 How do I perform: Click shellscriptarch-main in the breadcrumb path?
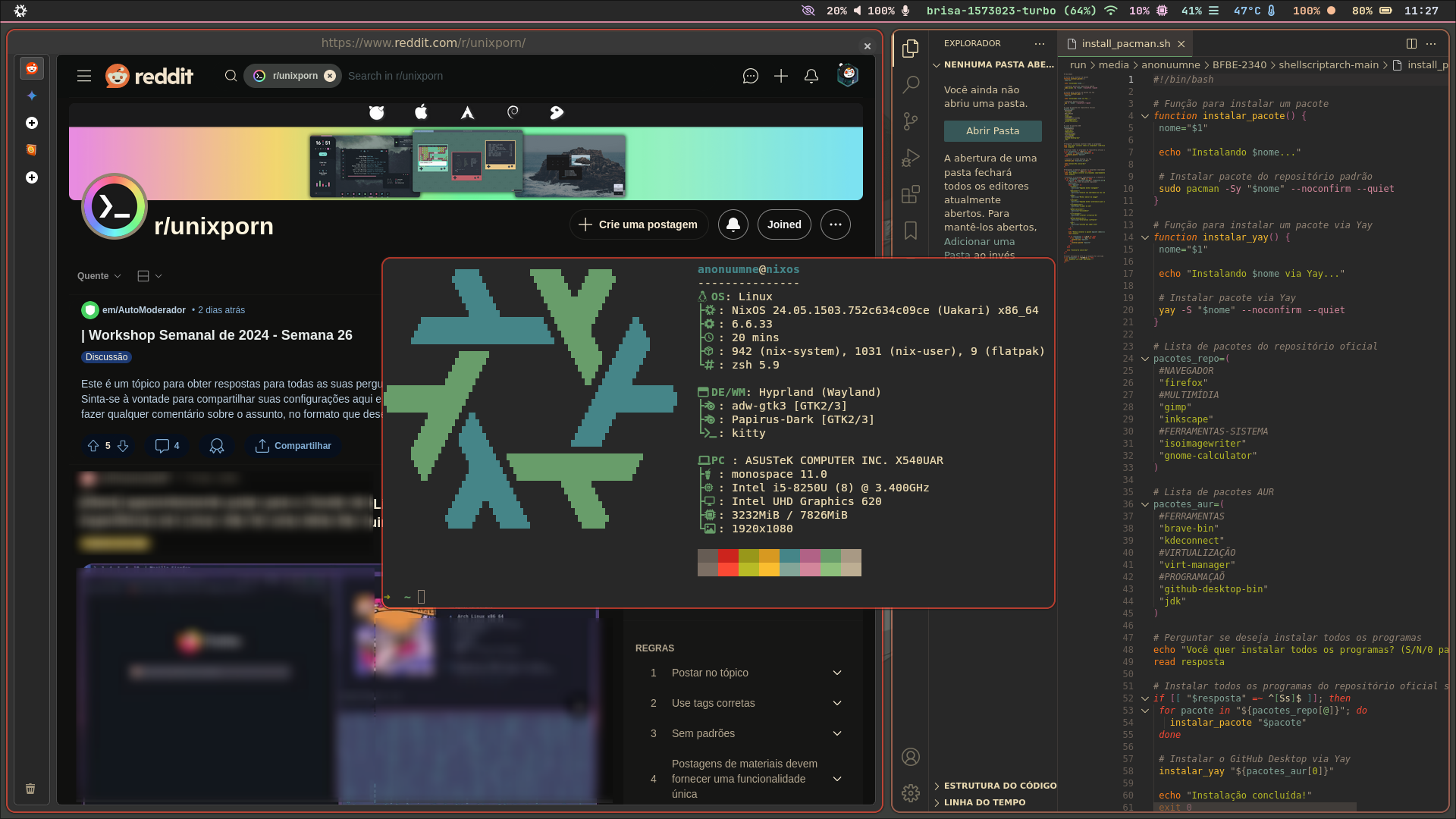click(1328, 65)
